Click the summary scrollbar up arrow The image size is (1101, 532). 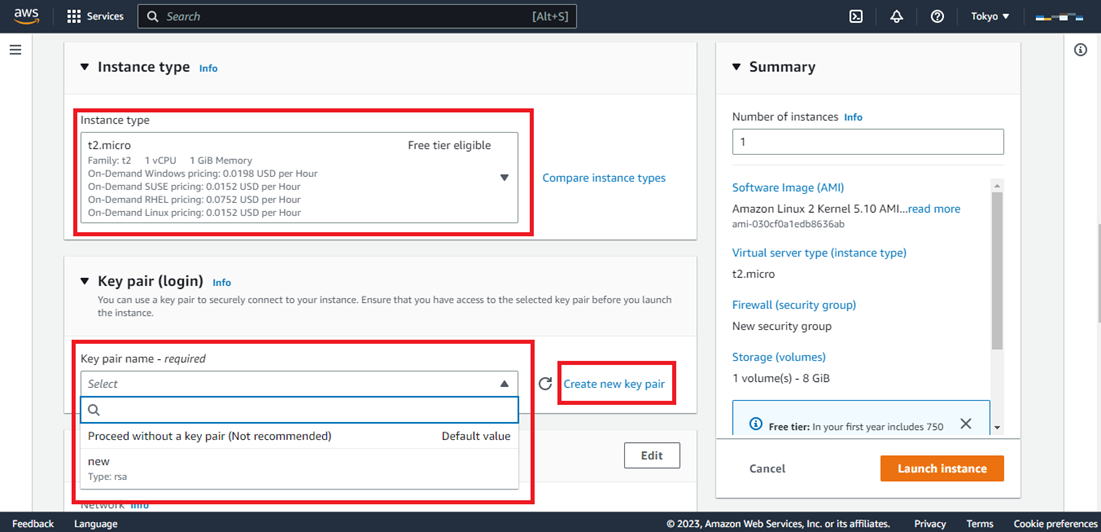(997, 185)
